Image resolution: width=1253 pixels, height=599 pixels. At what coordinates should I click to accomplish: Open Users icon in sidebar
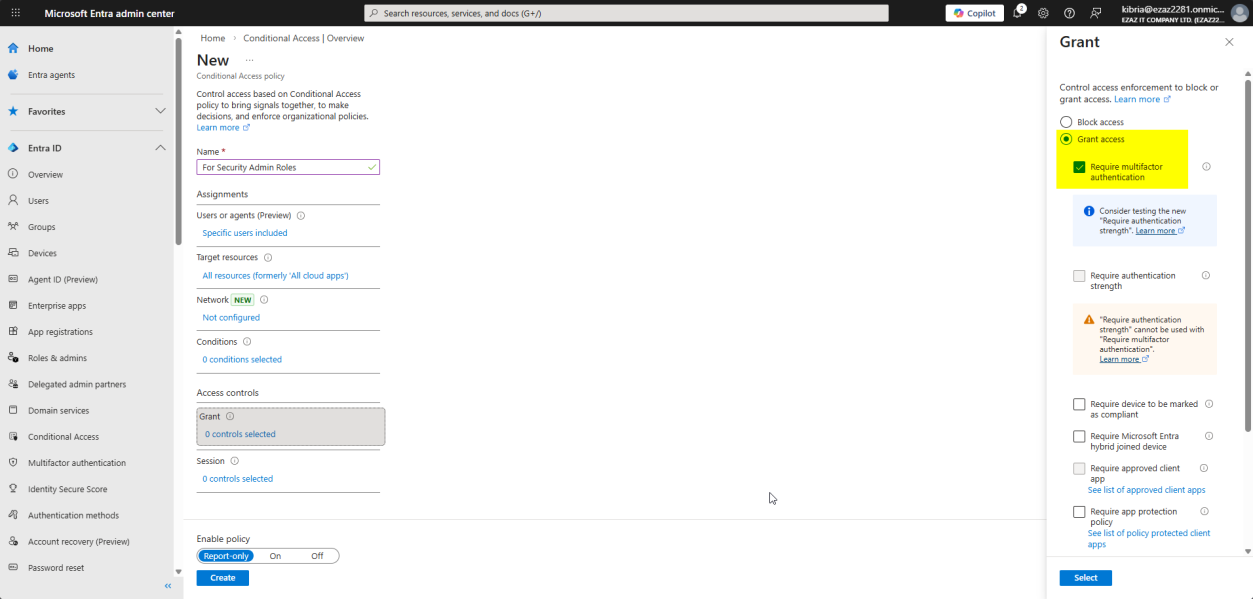tap(13, 201)
